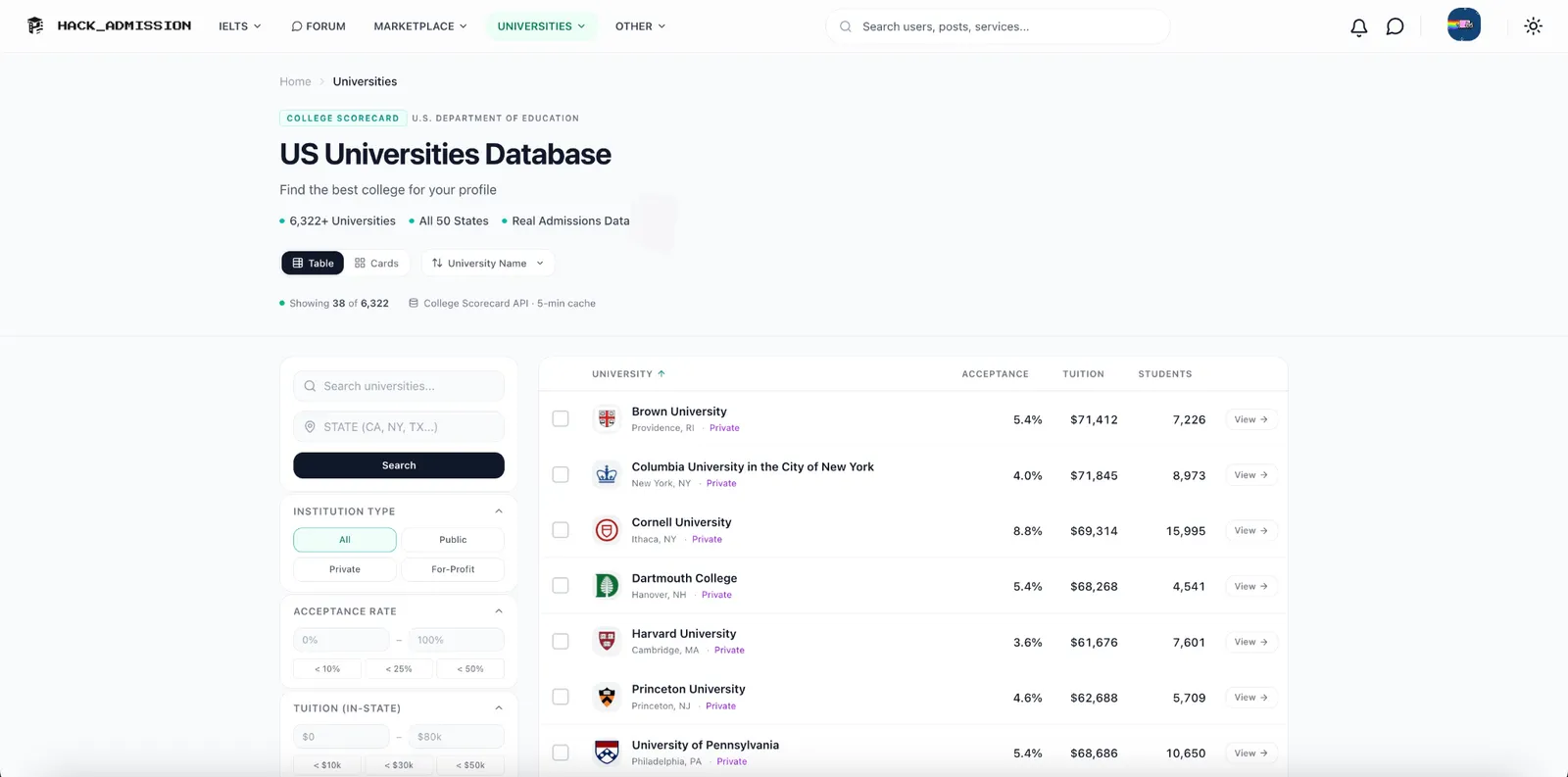1568x777 pixels.
Task: Open Columbia University in the City of New York
Action: pyautogui.click(x=753, y=466)
